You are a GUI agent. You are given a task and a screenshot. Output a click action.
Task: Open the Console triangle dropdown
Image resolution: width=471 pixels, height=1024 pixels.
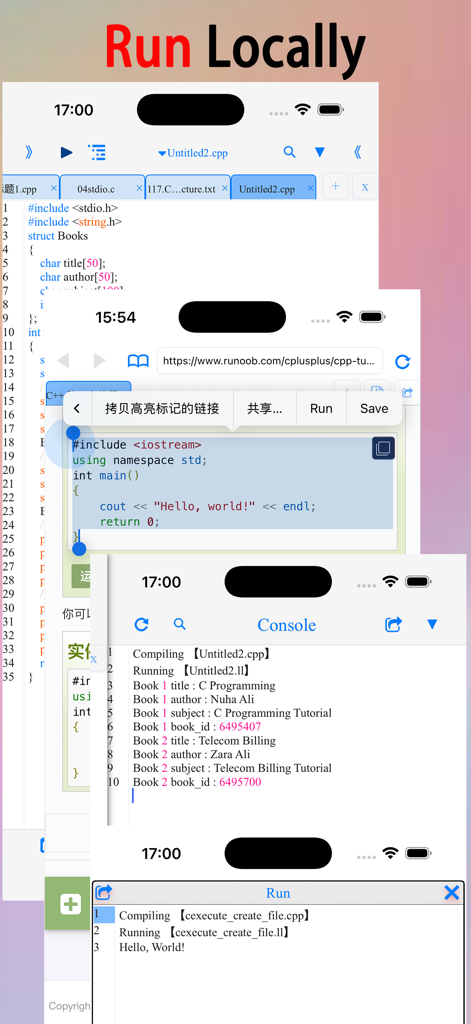pyautogui.click(x=432, y=625)
